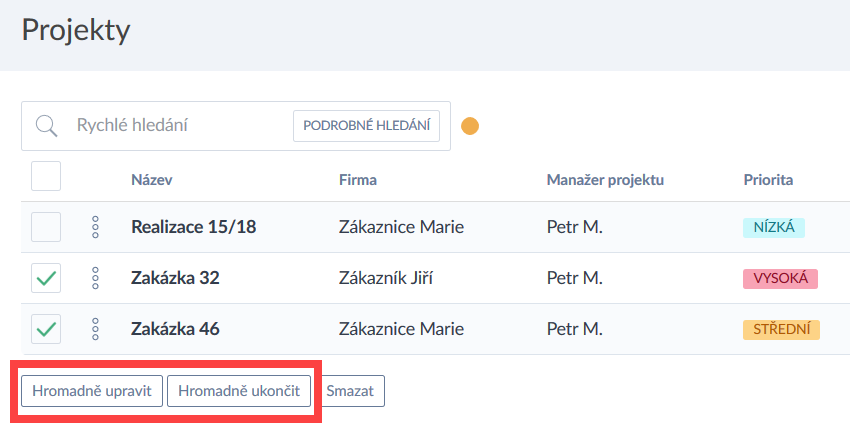
Task: Click the magnifying glass search icon
Action: (x=46, y=126)
